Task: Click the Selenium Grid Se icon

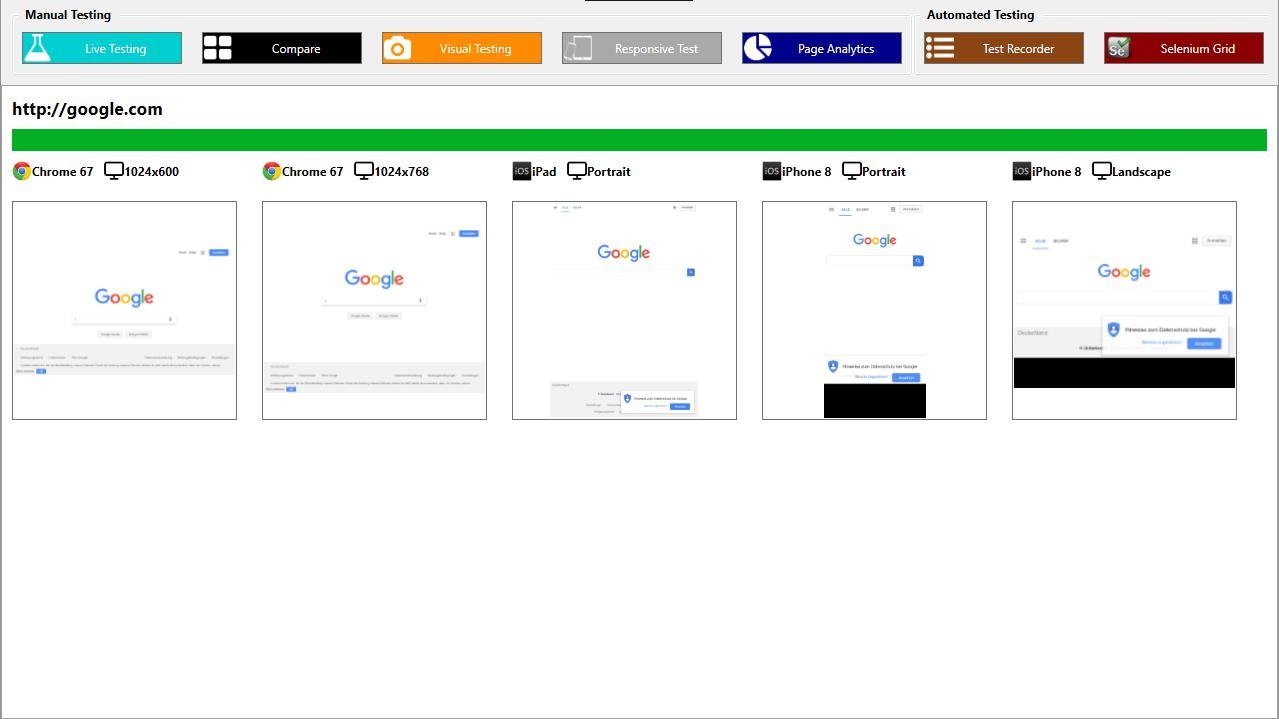Action: (x=1118, y=48)
